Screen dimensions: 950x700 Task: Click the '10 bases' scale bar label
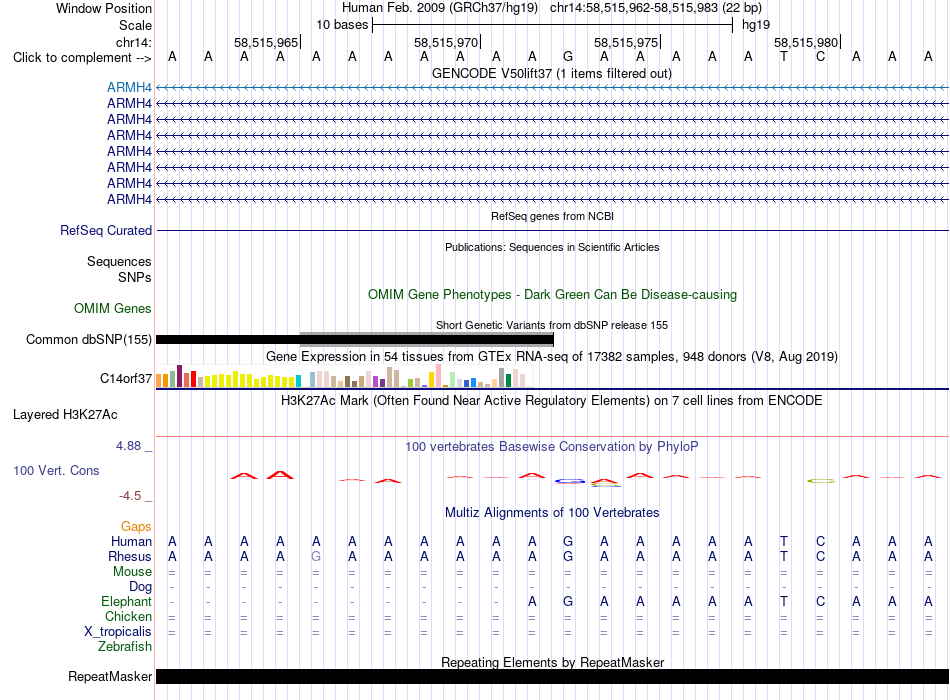coord(342,25)
